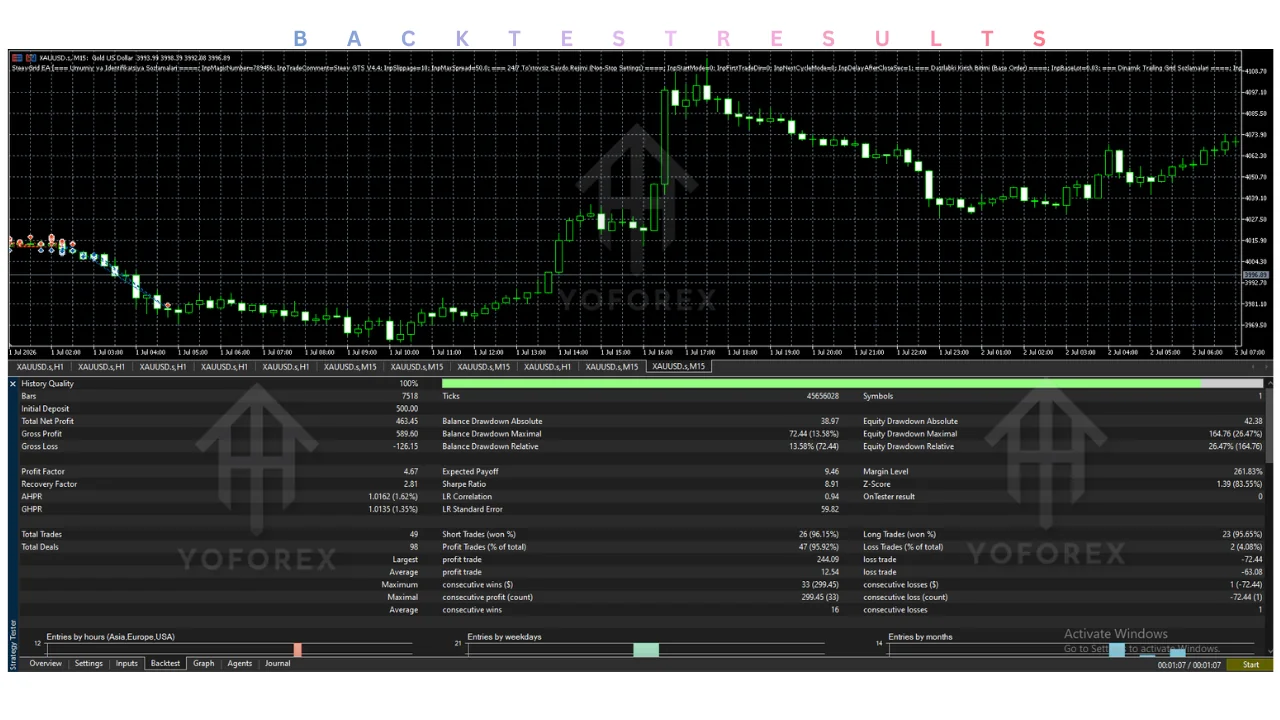Click the Total Net Profit value 463.45

(x=406, y=421)
